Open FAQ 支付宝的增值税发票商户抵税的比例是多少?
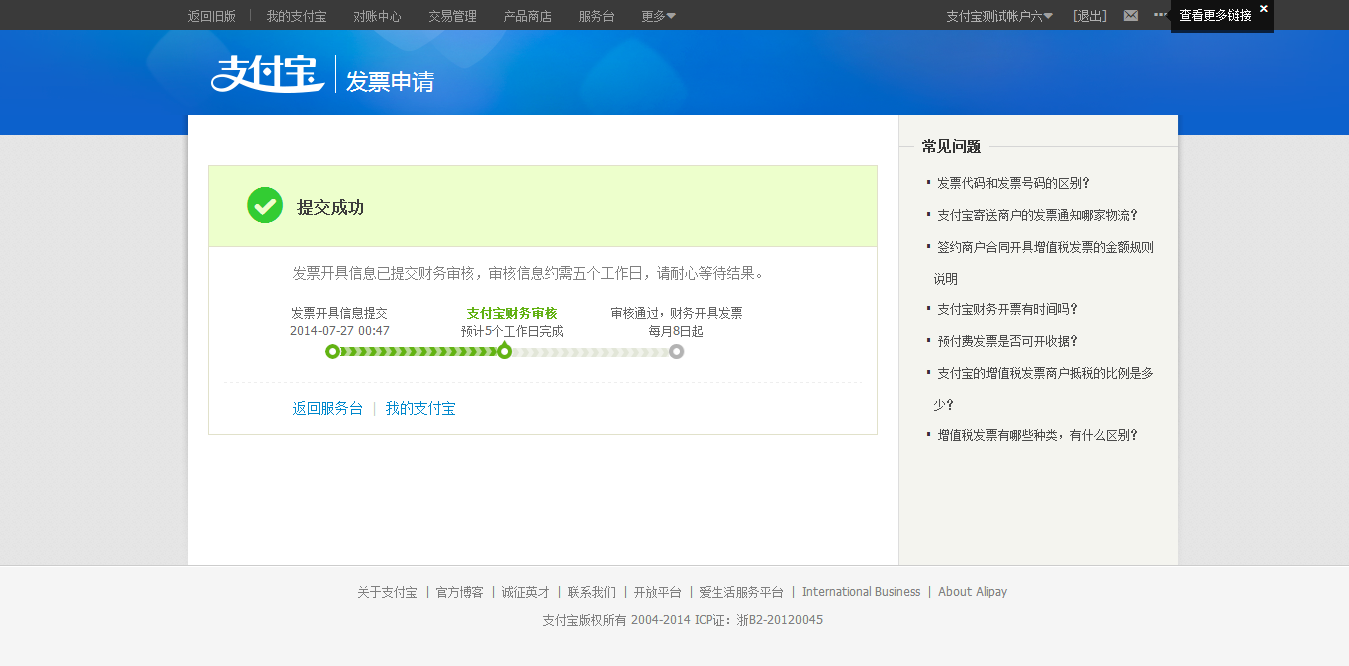The image size is (1349, 666). [1044, 389]
